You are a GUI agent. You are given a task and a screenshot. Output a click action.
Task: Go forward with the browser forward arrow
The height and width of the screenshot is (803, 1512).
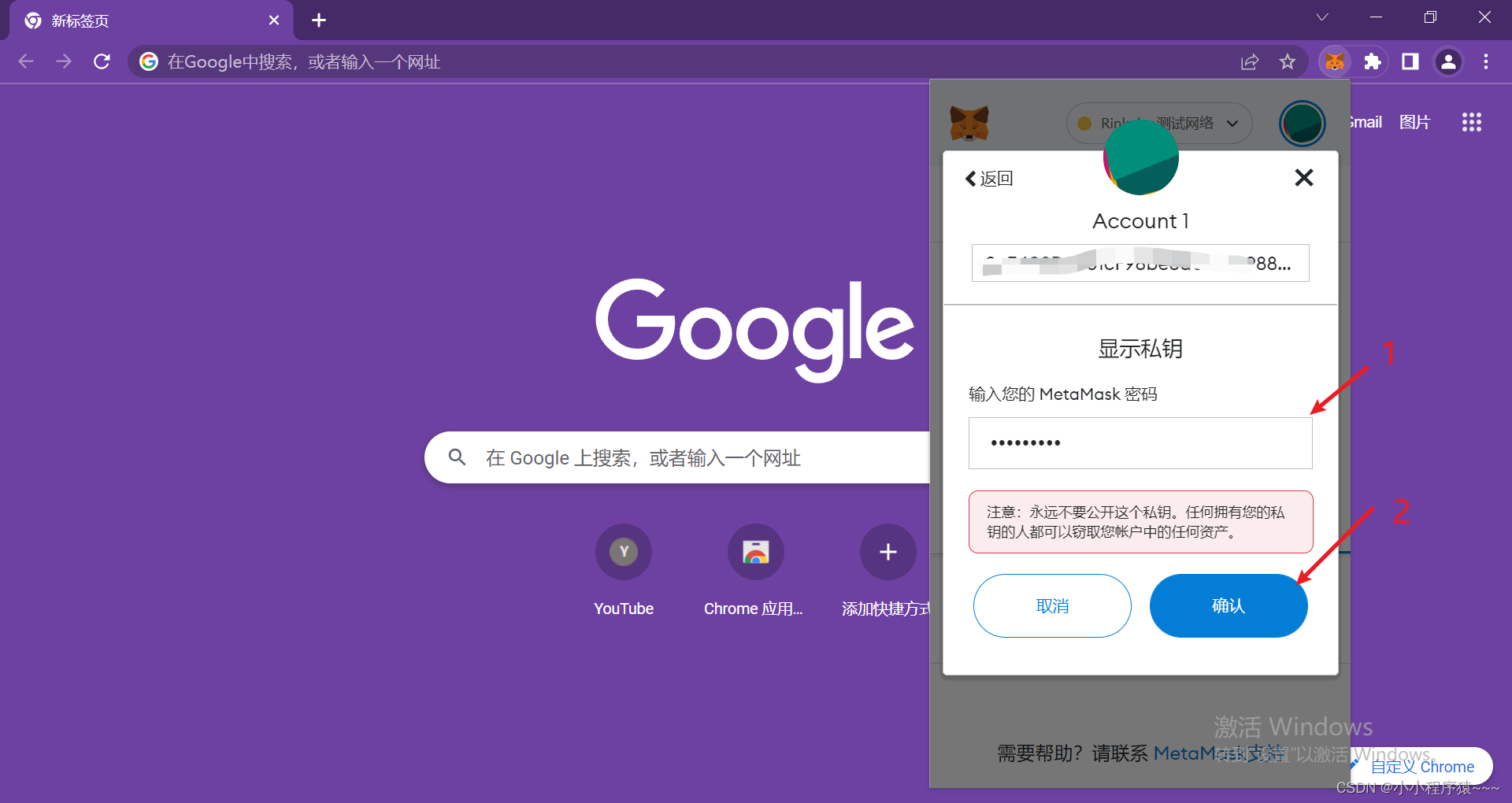[x=64, y=61]
